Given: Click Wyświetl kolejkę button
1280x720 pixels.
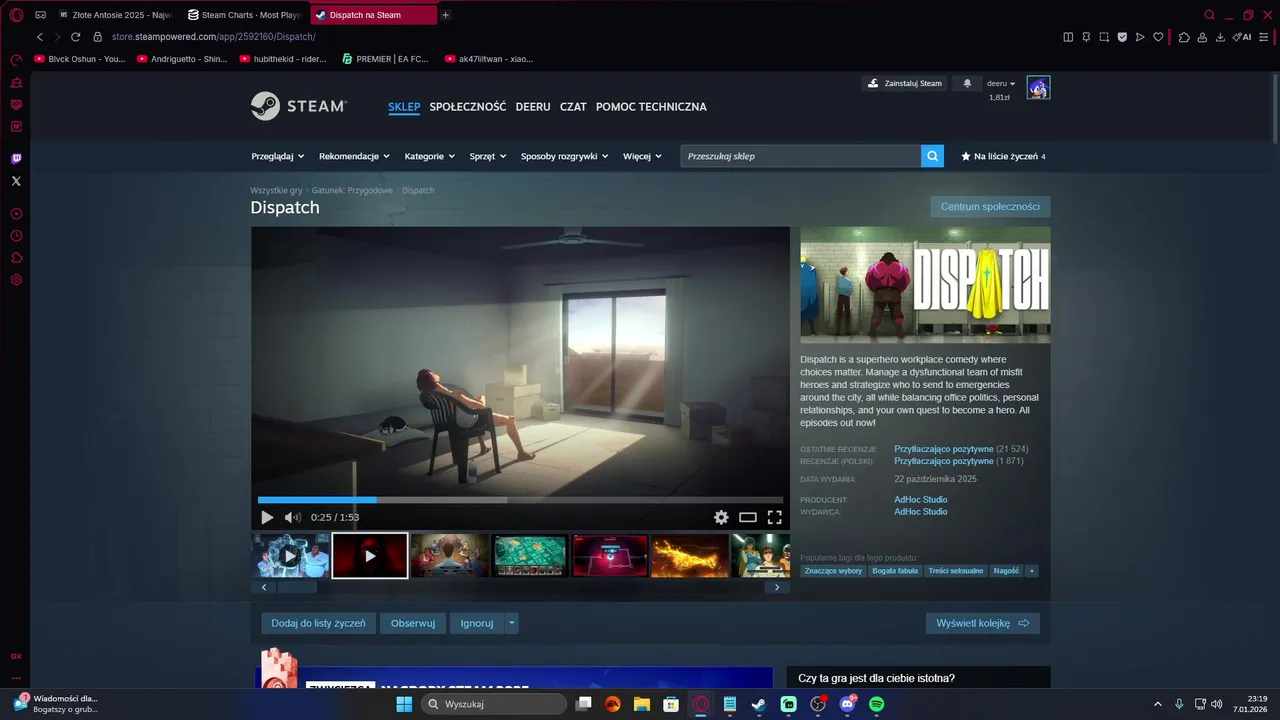Looking at the screenshot, I should (x=983, y=623).
